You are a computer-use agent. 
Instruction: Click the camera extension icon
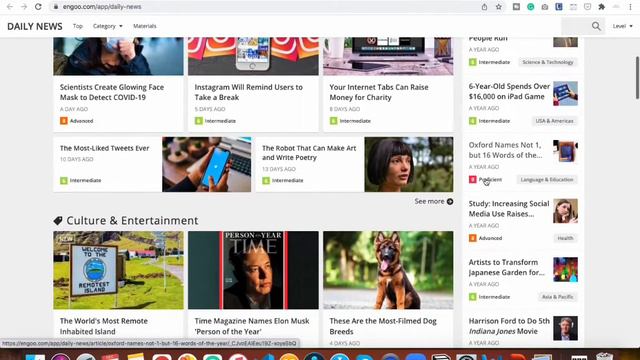545,7
